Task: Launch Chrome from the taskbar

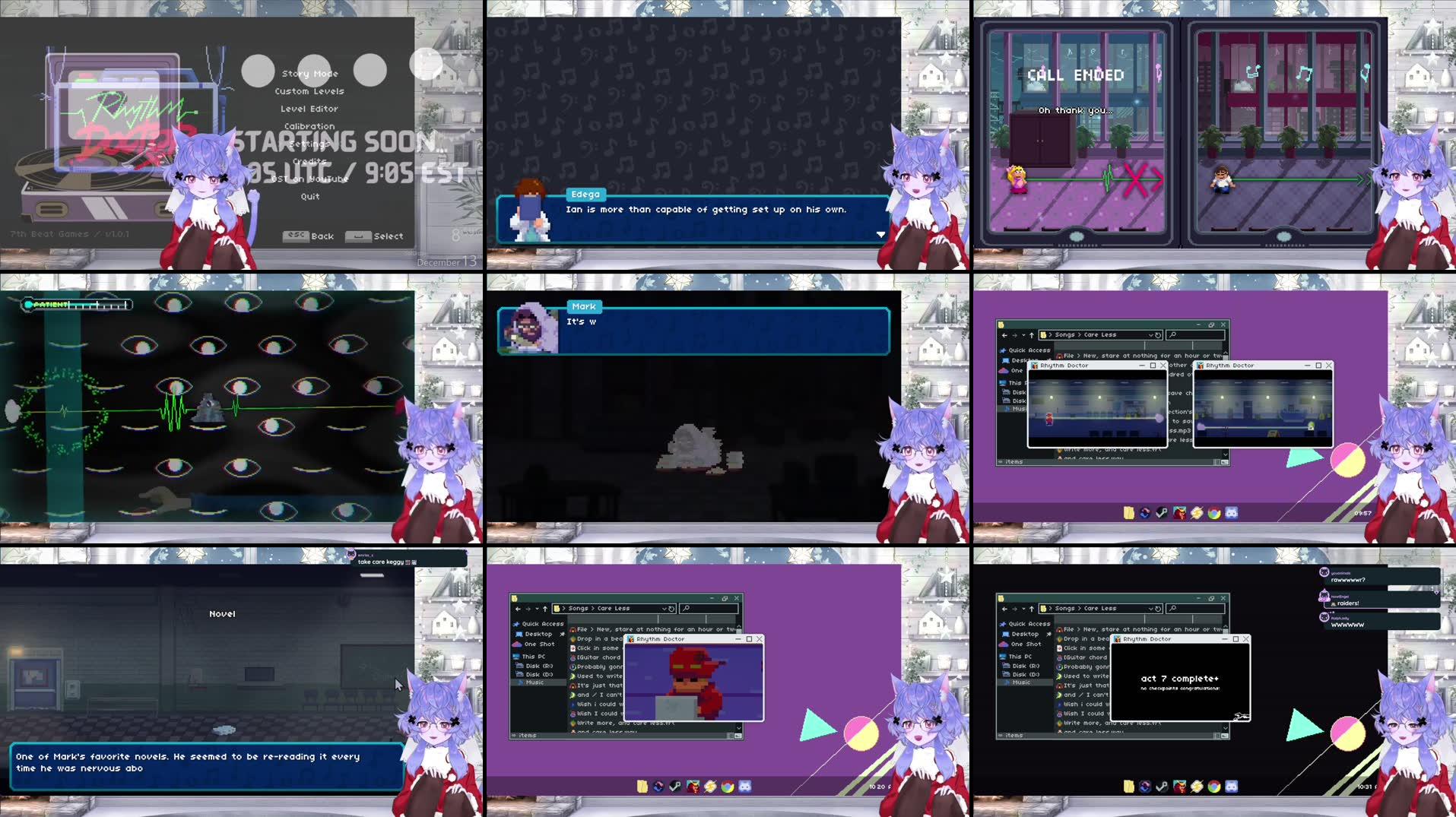Action: click(1214, 513)
